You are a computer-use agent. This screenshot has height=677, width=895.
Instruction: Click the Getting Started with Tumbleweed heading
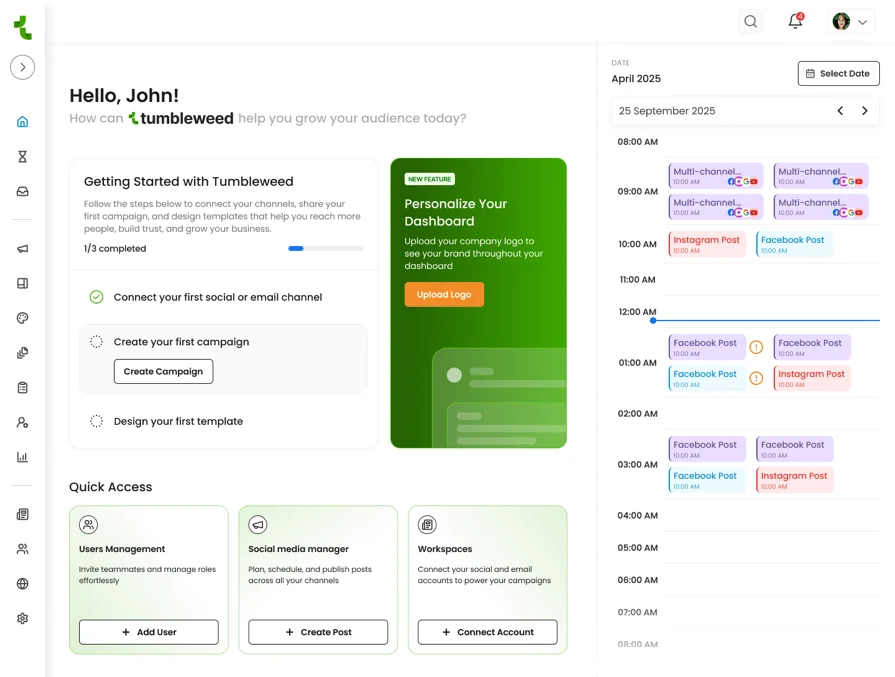(x=188, y=182)
